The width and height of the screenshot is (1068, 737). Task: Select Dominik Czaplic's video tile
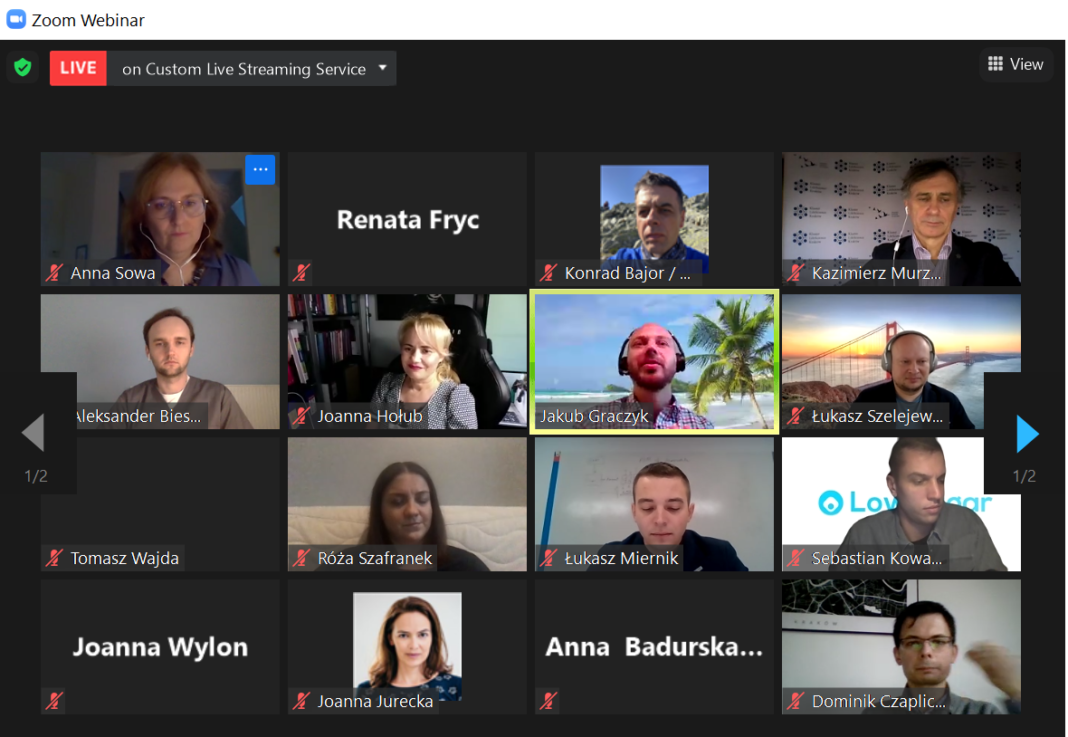click(x=901, y=646)
